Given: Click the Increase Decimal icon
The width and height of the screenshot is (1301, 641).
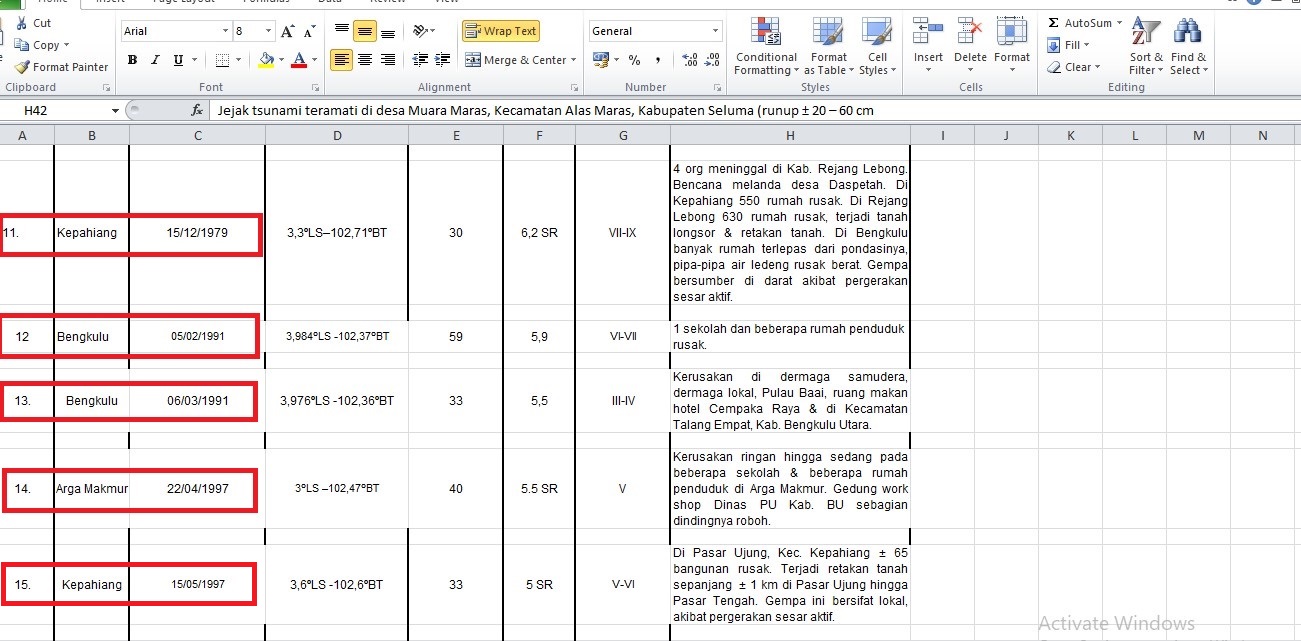Looking at the screenshot, I should click(x=689, y=60).
